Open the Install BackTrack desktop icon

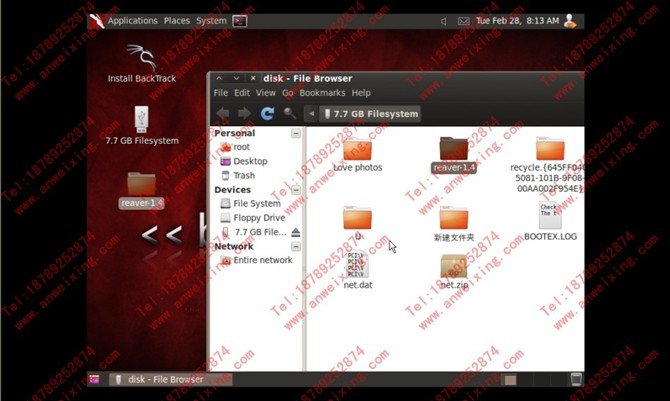click(x=141, y=63)
